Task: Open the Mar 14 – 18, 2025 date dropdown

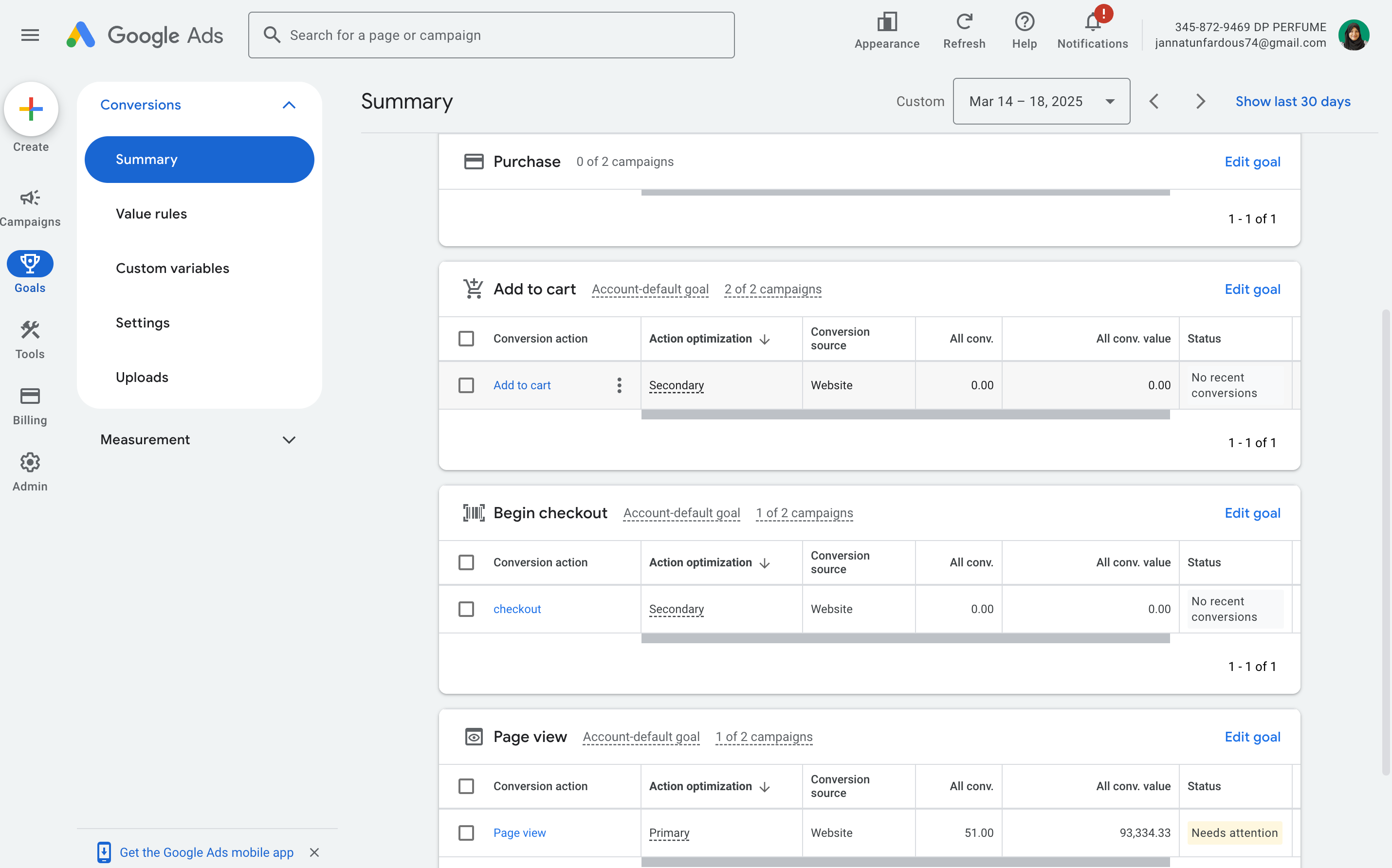Action: [1041, 102]
